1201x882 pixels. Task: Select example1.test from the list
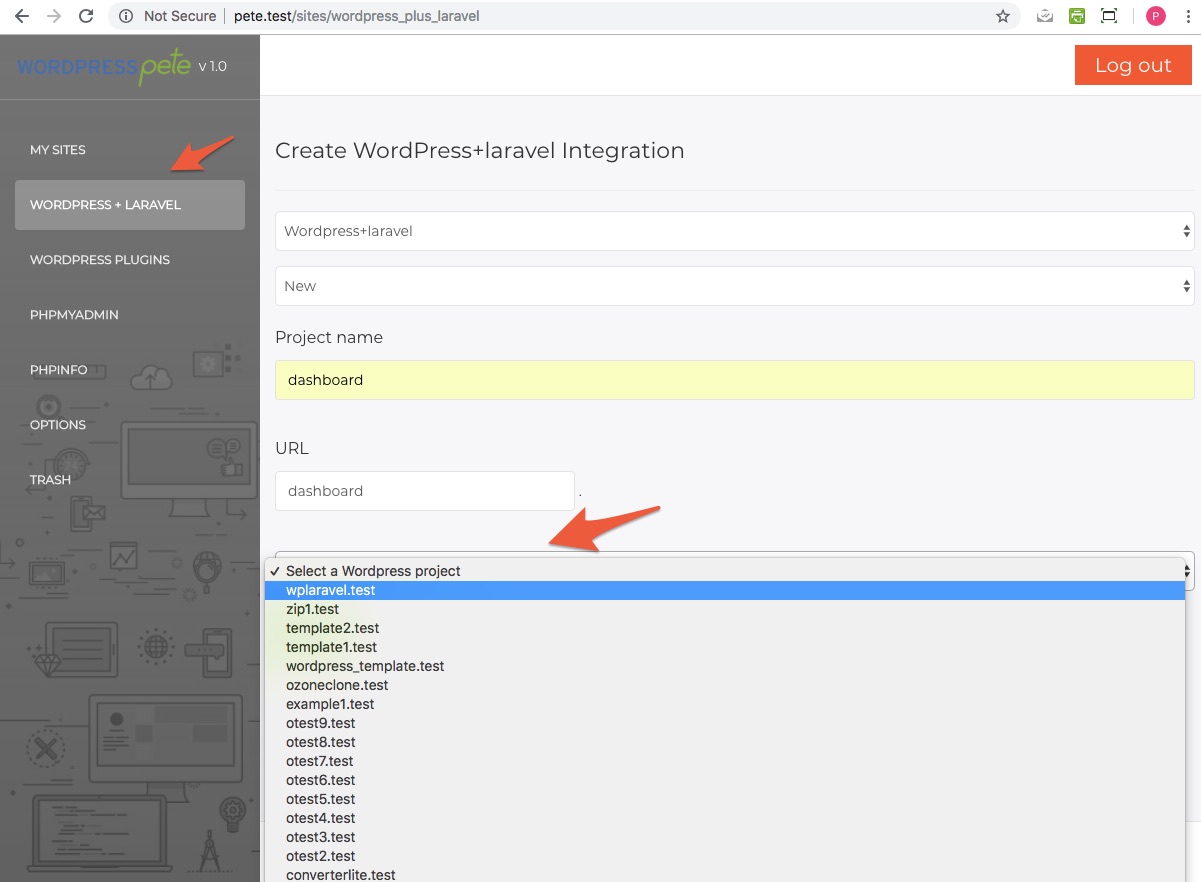[x=725, y=704]
